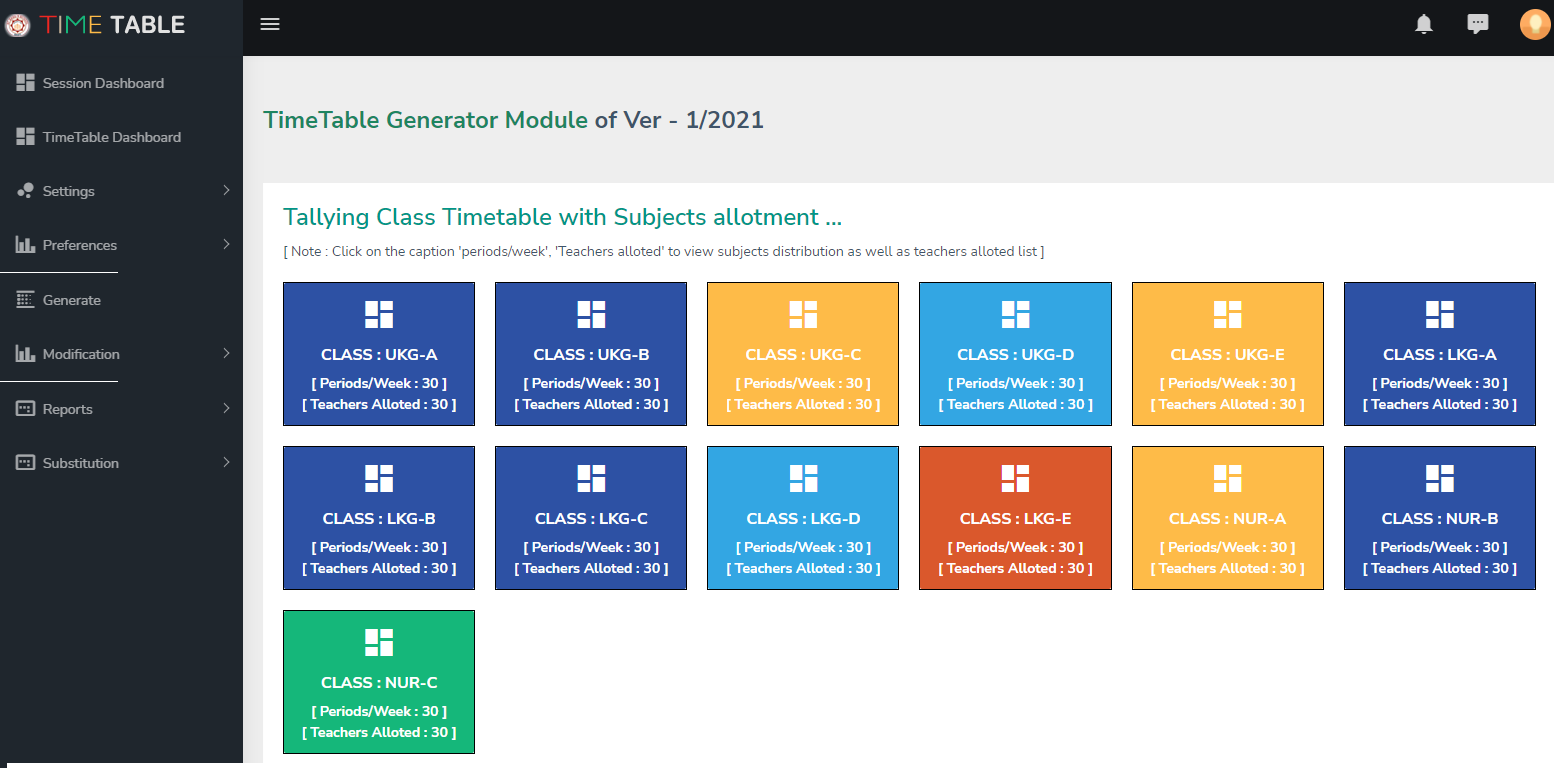Click the Preferences bar chart icon
1554x768 pixels.
click(x=26, y=245)
